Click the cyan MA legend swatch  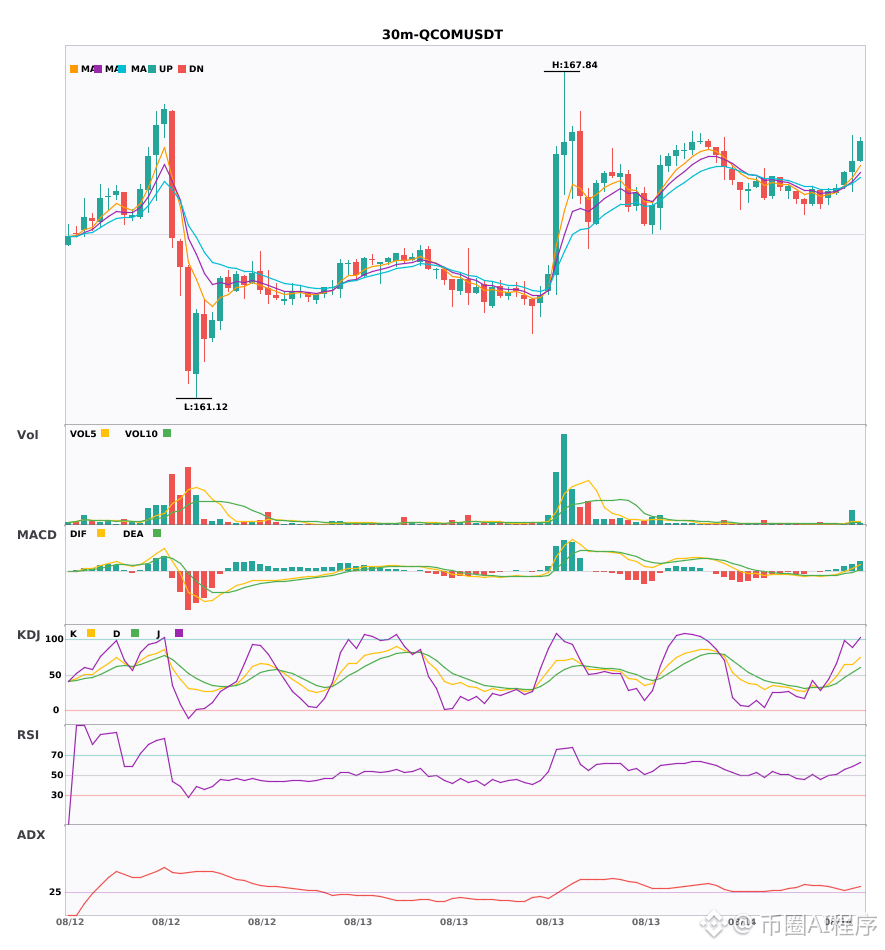(122, 69)
